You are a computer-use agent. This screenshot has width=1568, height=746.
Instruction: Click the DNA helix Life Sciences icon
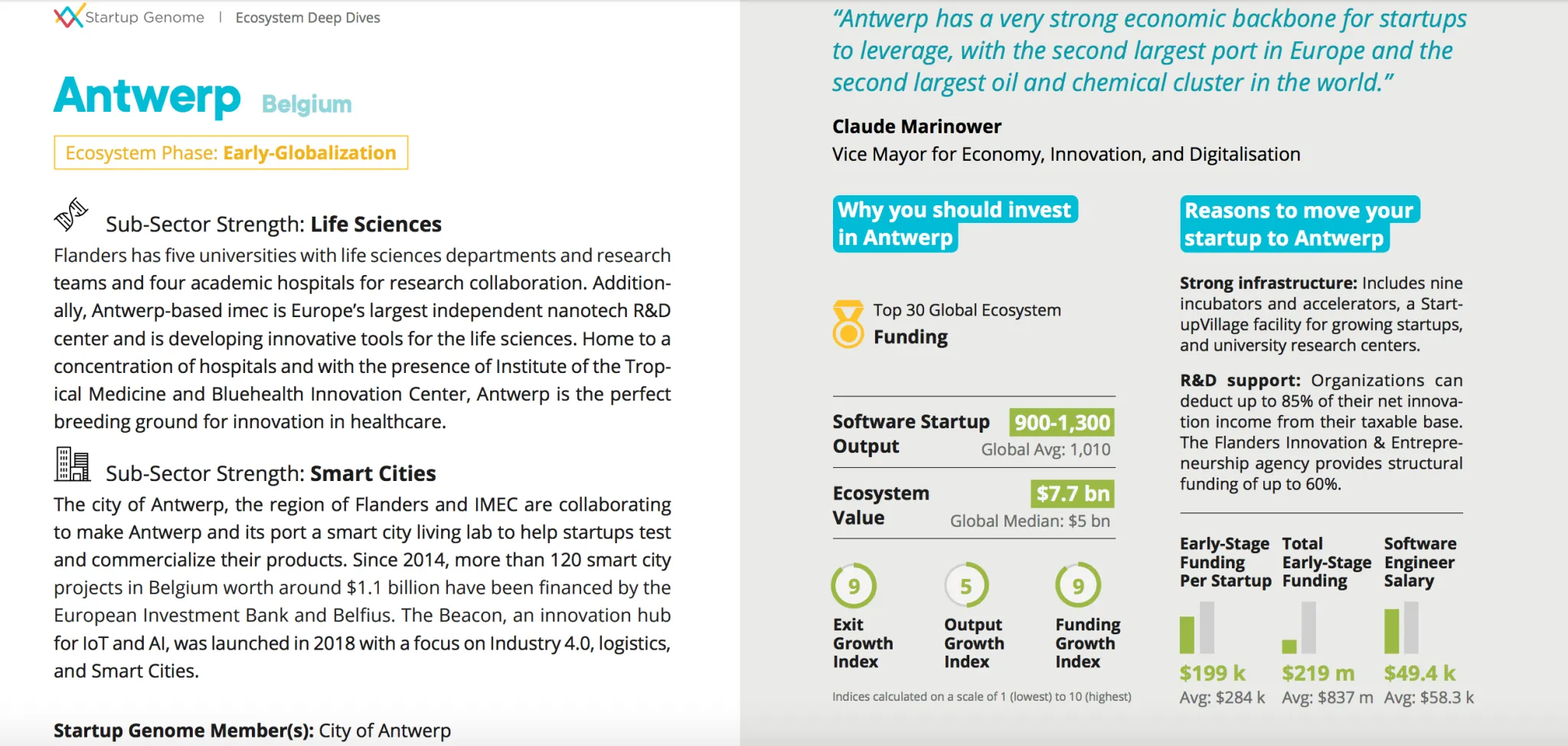71,214
